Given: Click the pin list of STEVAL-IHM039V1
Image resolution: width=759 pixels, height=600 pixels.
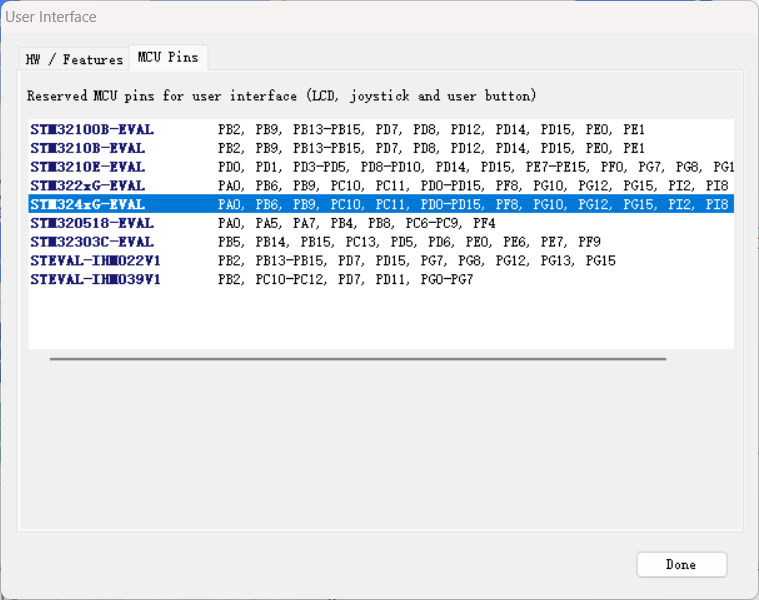Looking at the screenshot, I should click(345, 279).
